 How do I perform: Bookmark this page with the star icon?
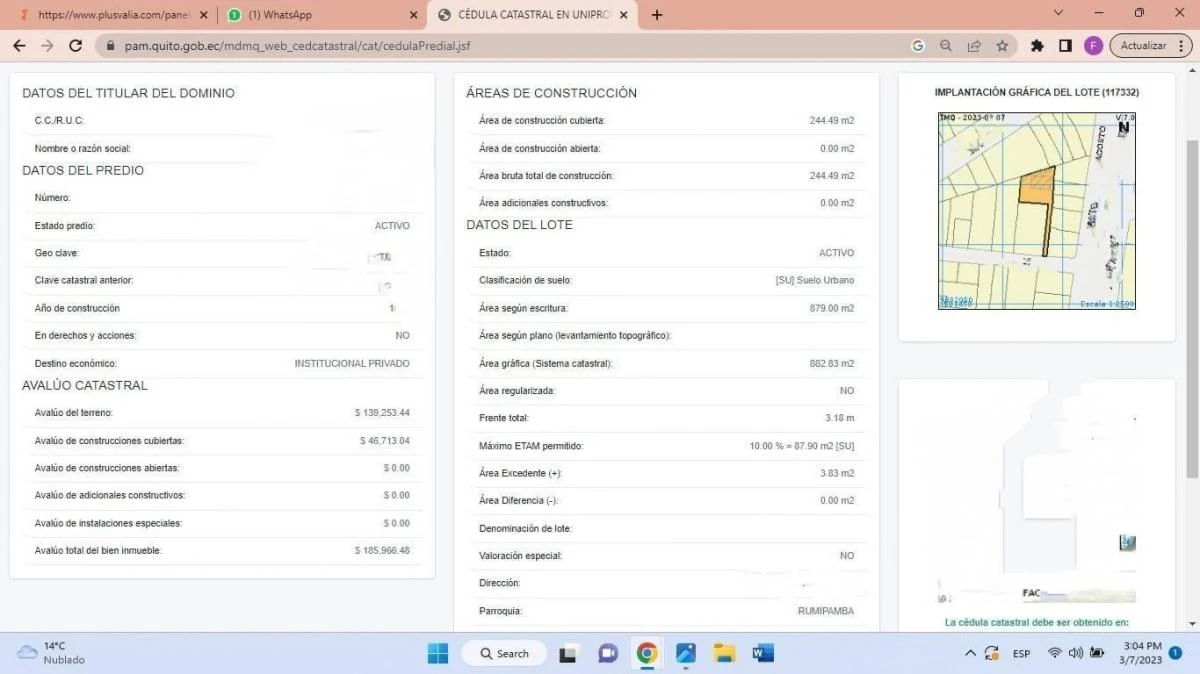1002,46
